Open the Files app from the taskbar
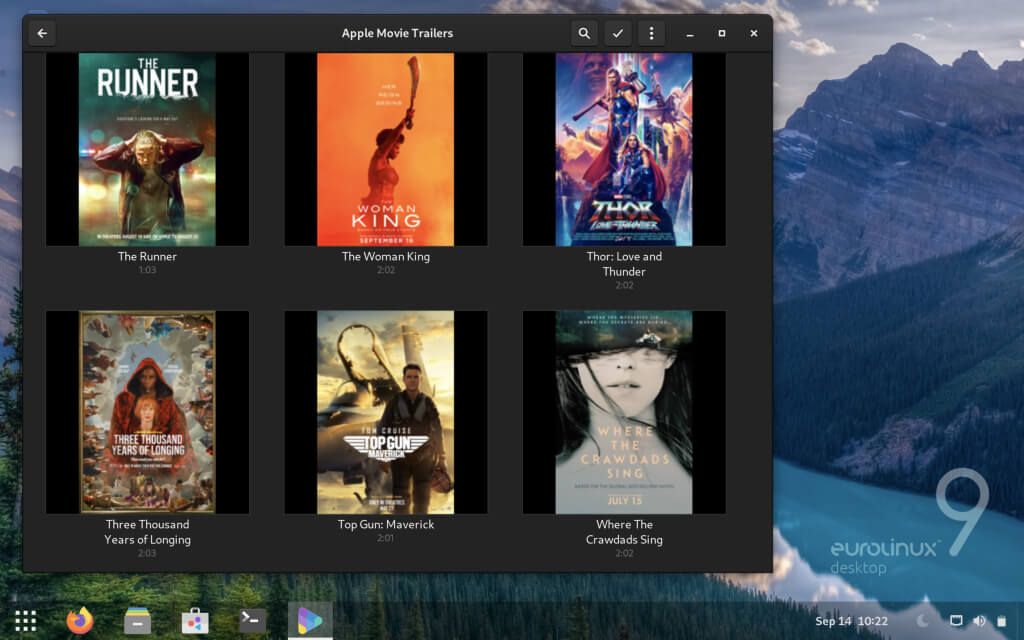This screenshot has width=1024, height=640. [x=137, y=619]
